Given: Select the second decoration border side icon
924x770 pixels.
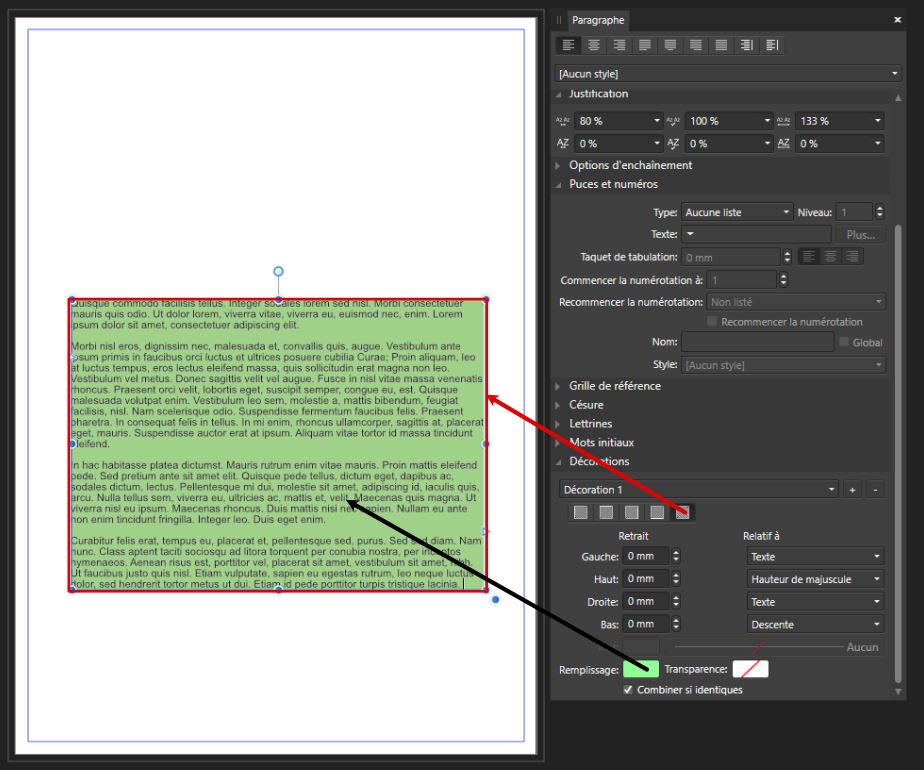Looking at the screenshot, I should 606,513.
